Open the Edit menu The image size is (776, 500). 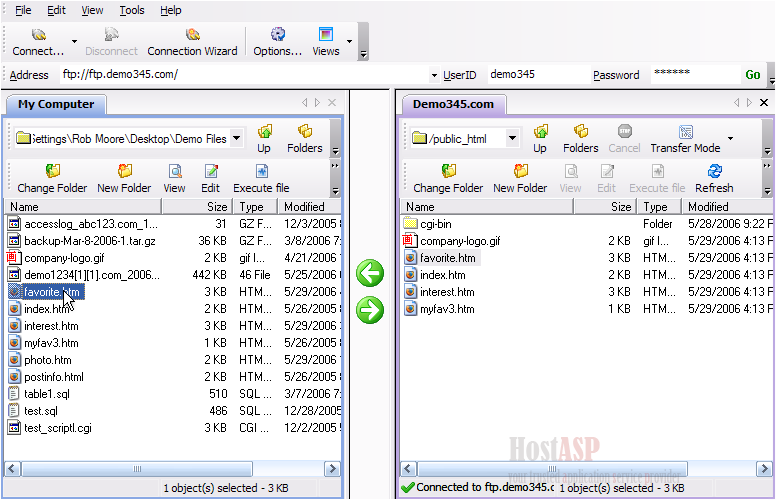coord(56,10)
